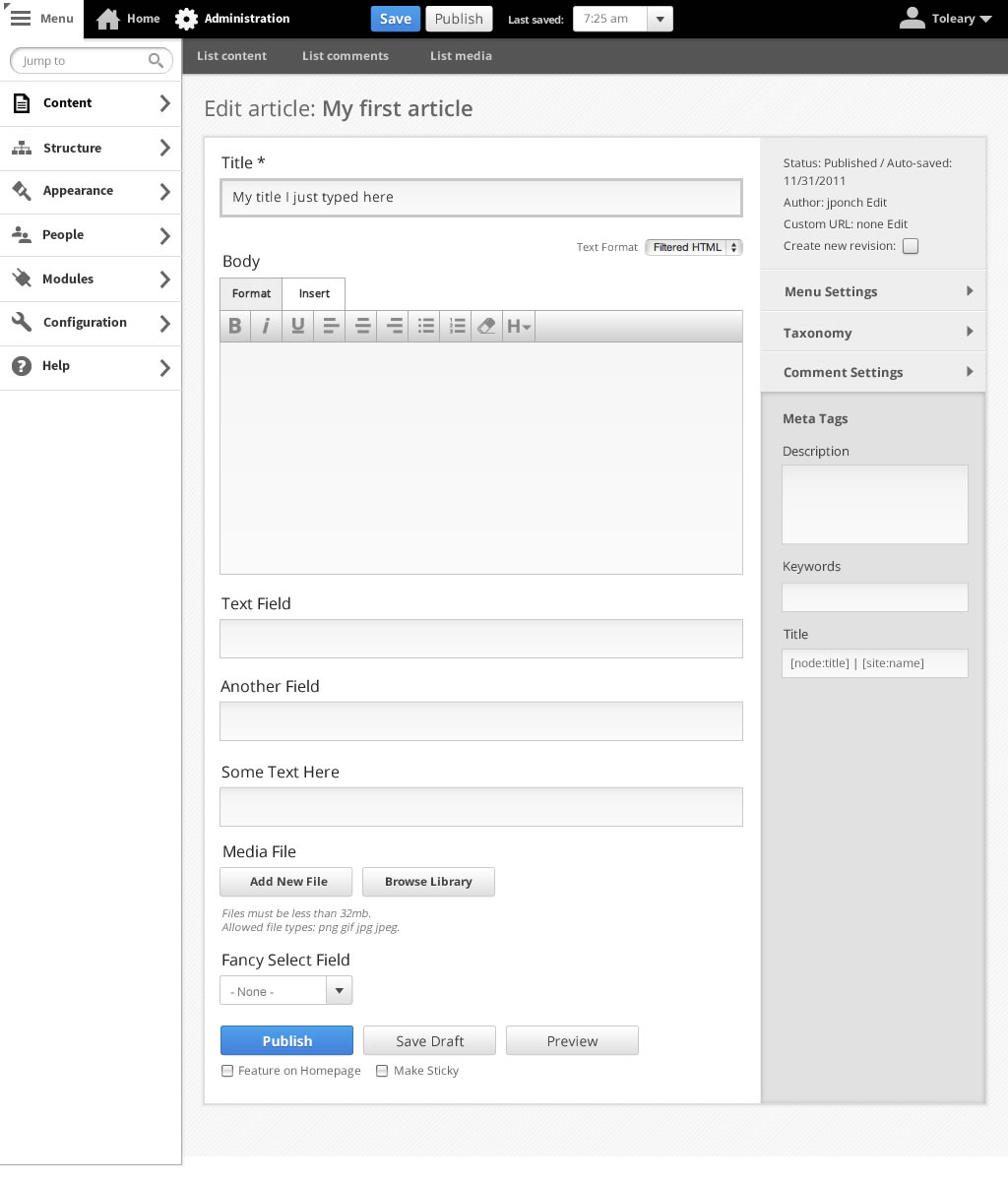
Task: Switch to the Insert tab
Action: pyautogui.click(x=314, y=293)
